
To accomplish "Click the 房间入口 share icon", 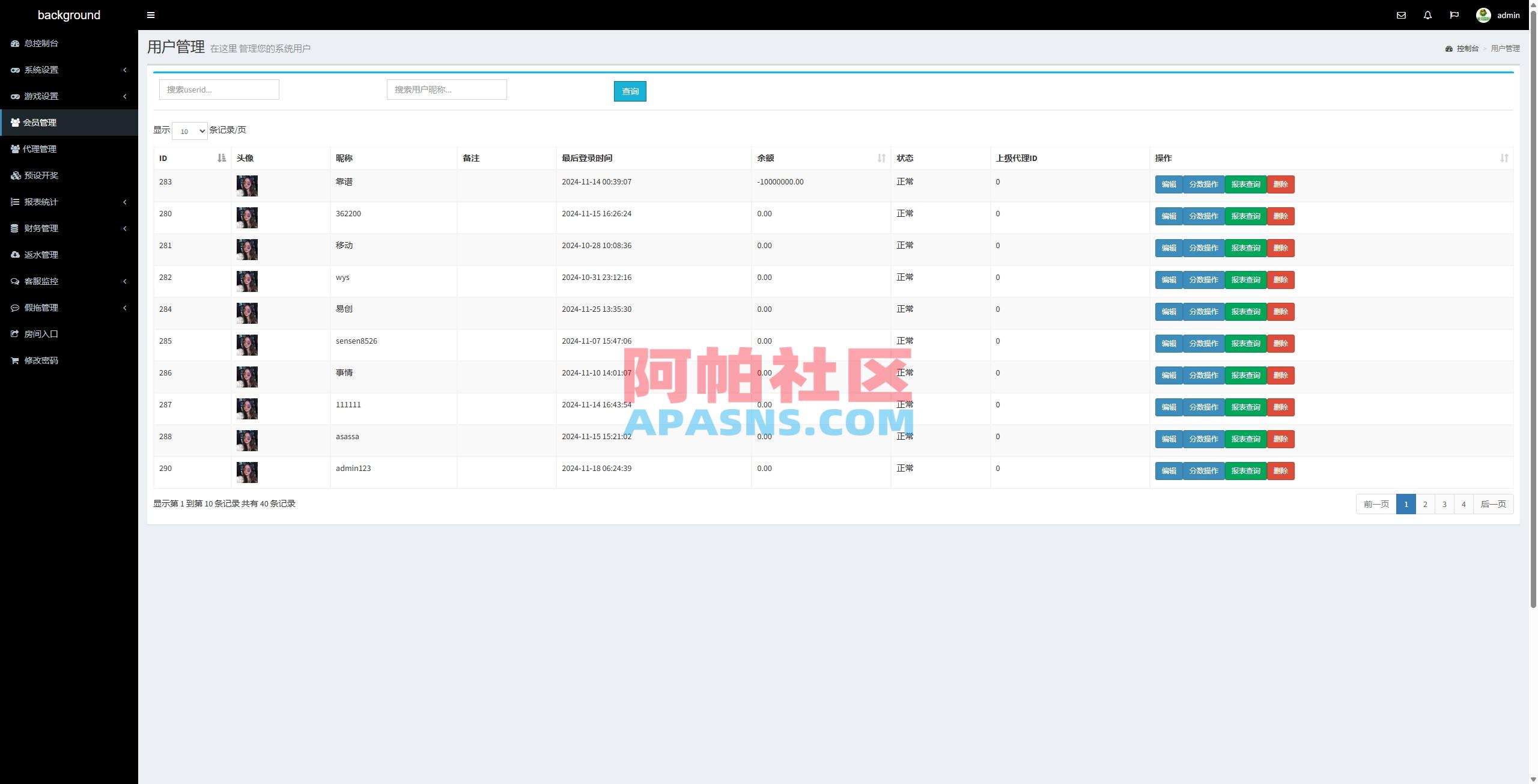I will point(15,334).
